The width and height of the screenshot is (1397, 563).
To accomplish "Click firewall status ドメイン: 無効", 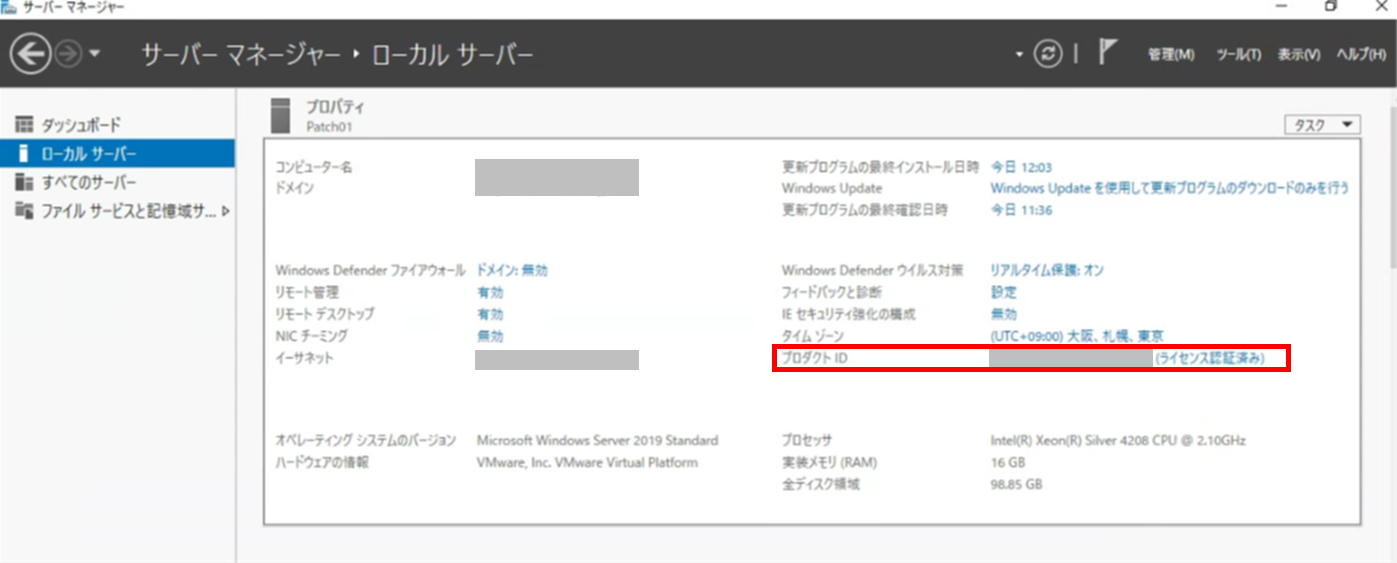I will [512, 270].
